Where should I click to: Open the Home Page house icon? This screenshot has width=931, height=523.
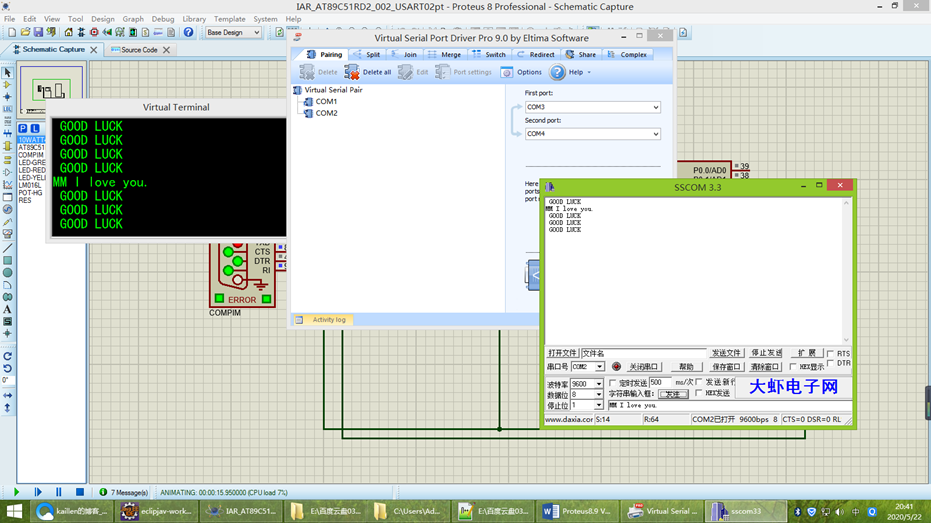(68, 32)
